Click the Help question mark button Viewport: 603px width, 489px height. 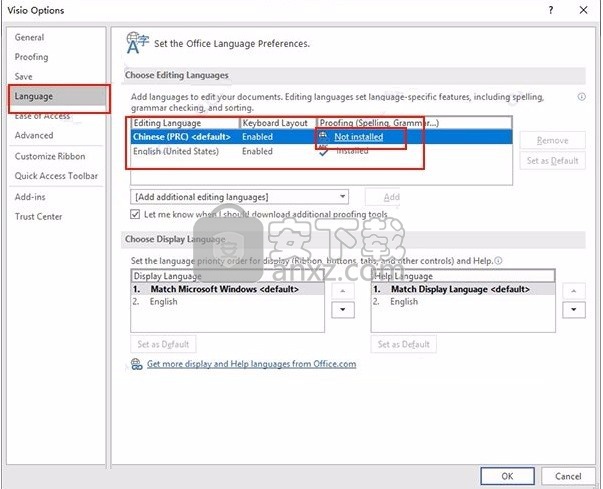(551, 10)
